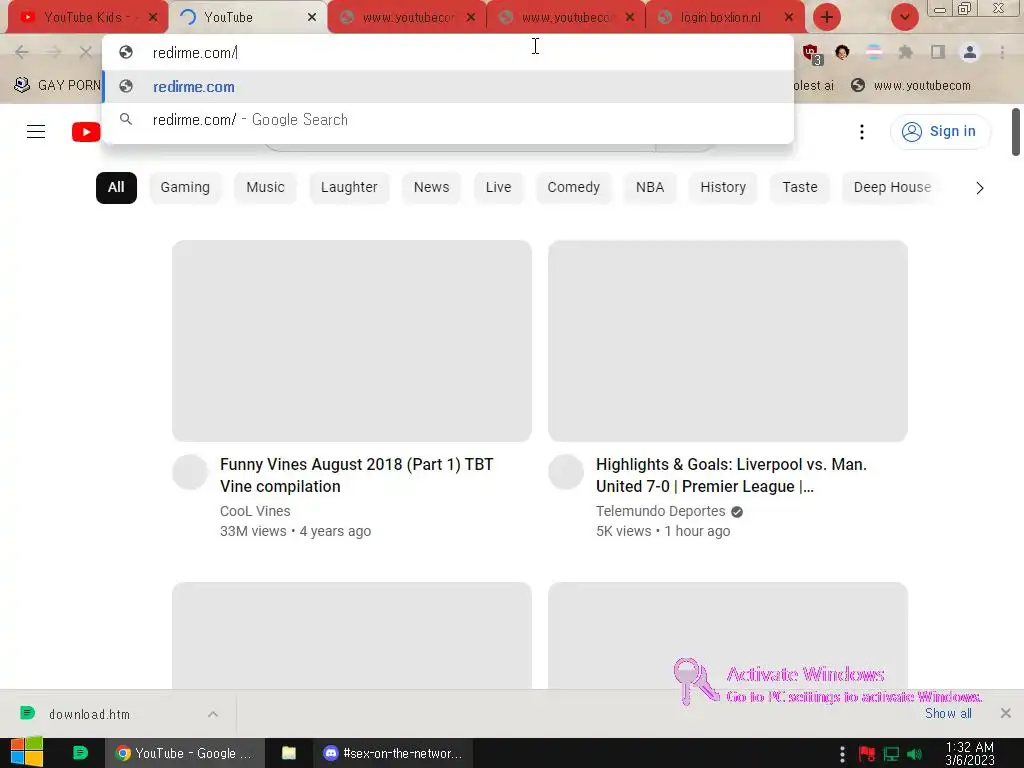Open the Highlights & Goals Liverpool title link

[x=731, y=475]
